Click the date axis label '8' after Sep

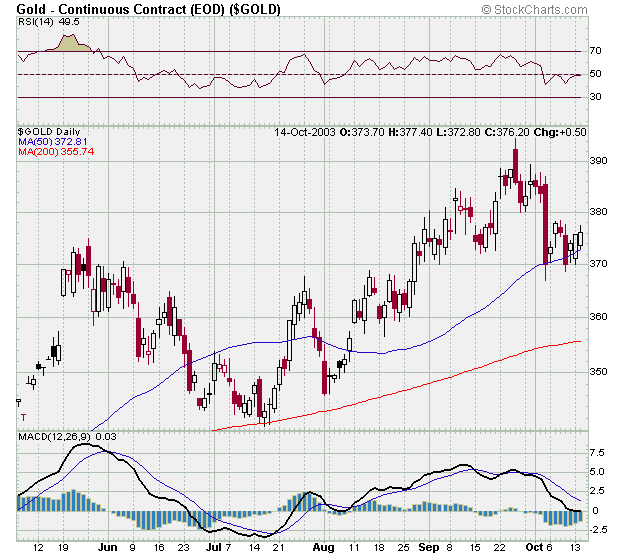pyautogui.click(x=449, y=547)
